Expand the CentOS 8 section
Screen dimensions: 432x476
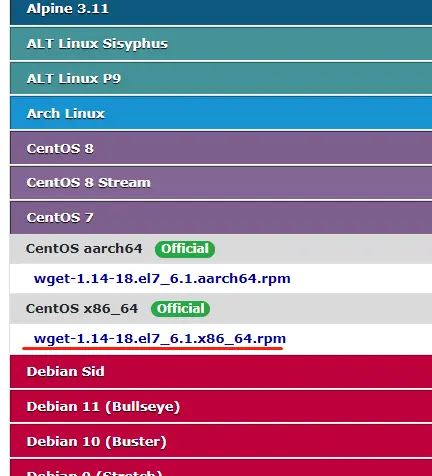click(x=221, y=148)
